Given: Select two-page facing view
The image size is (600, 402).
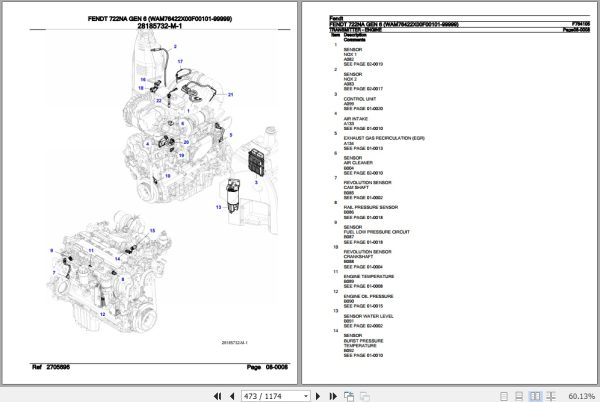Looking at the screenshot, I should click(x=535, y=396).
